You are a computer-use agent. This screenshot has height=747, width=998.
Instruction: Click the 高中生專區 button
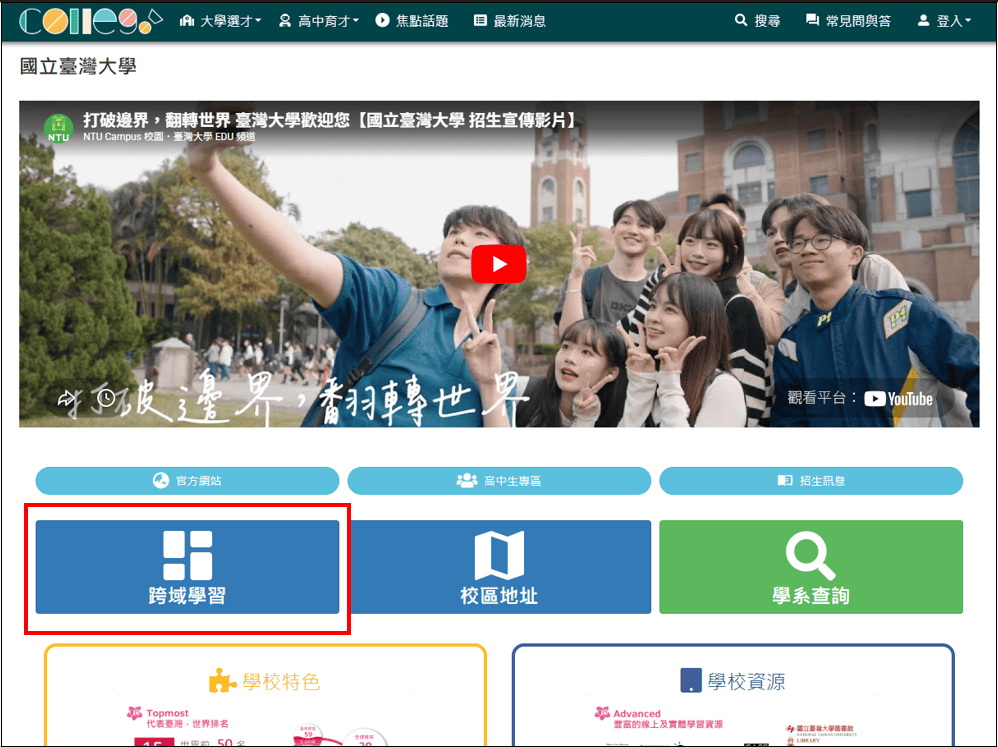click(x=499, y=481)
